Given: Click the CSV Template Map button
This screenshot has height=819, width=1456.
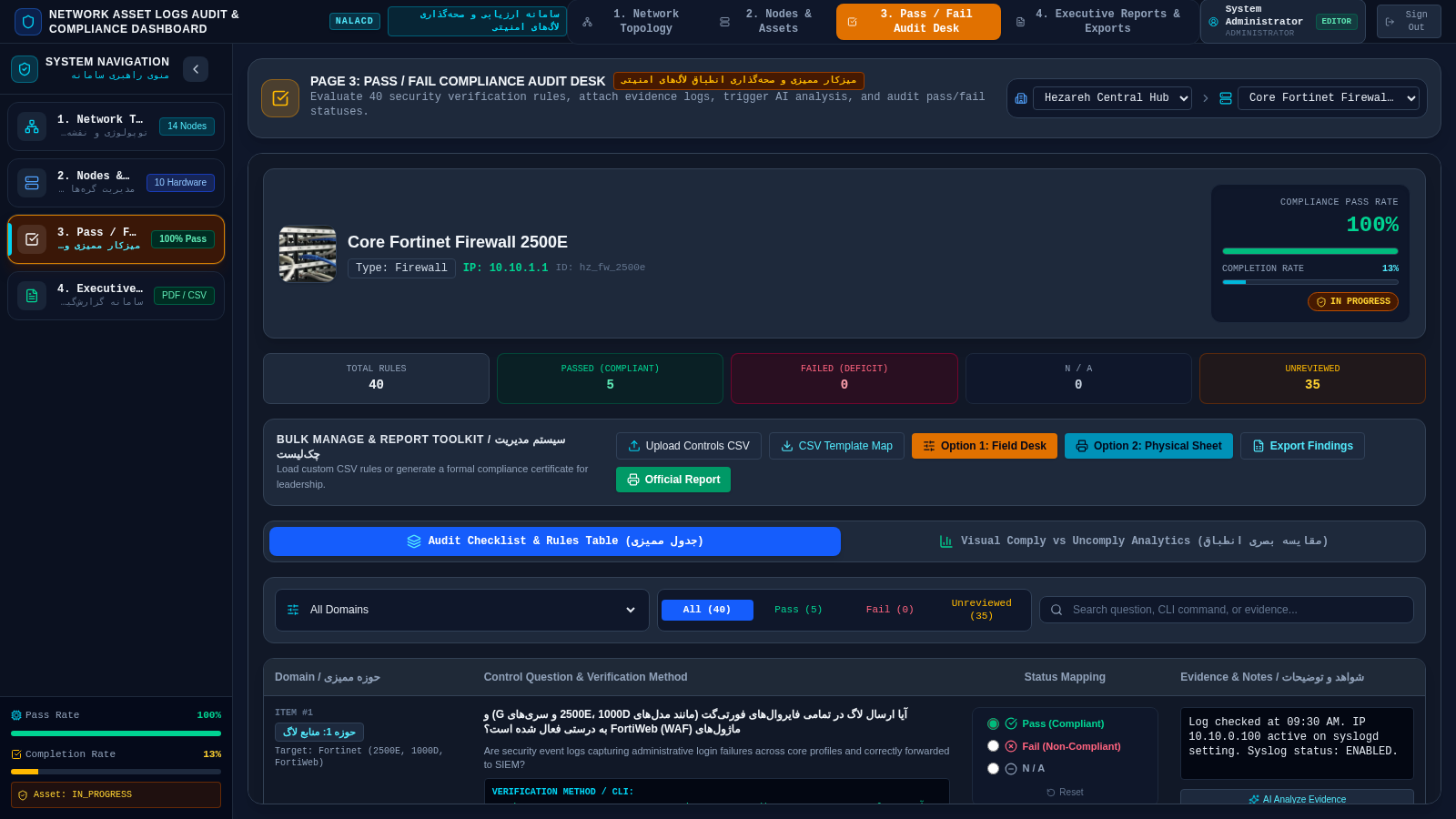Looking at the screenshot, I should [x=836, y=446].
